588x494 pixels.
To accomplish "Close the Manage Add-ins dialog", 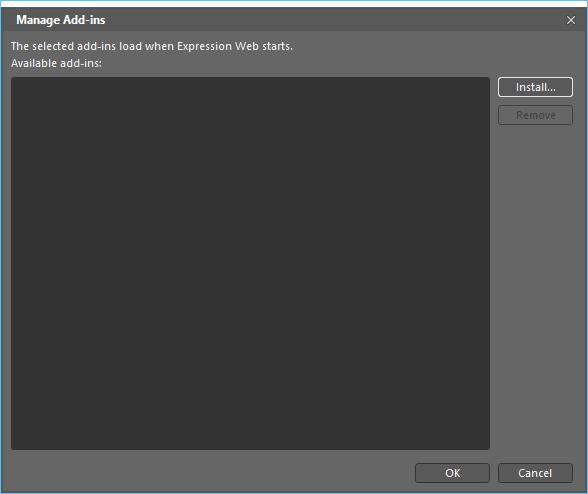I will pyautogui.click(x=571, y=20).
